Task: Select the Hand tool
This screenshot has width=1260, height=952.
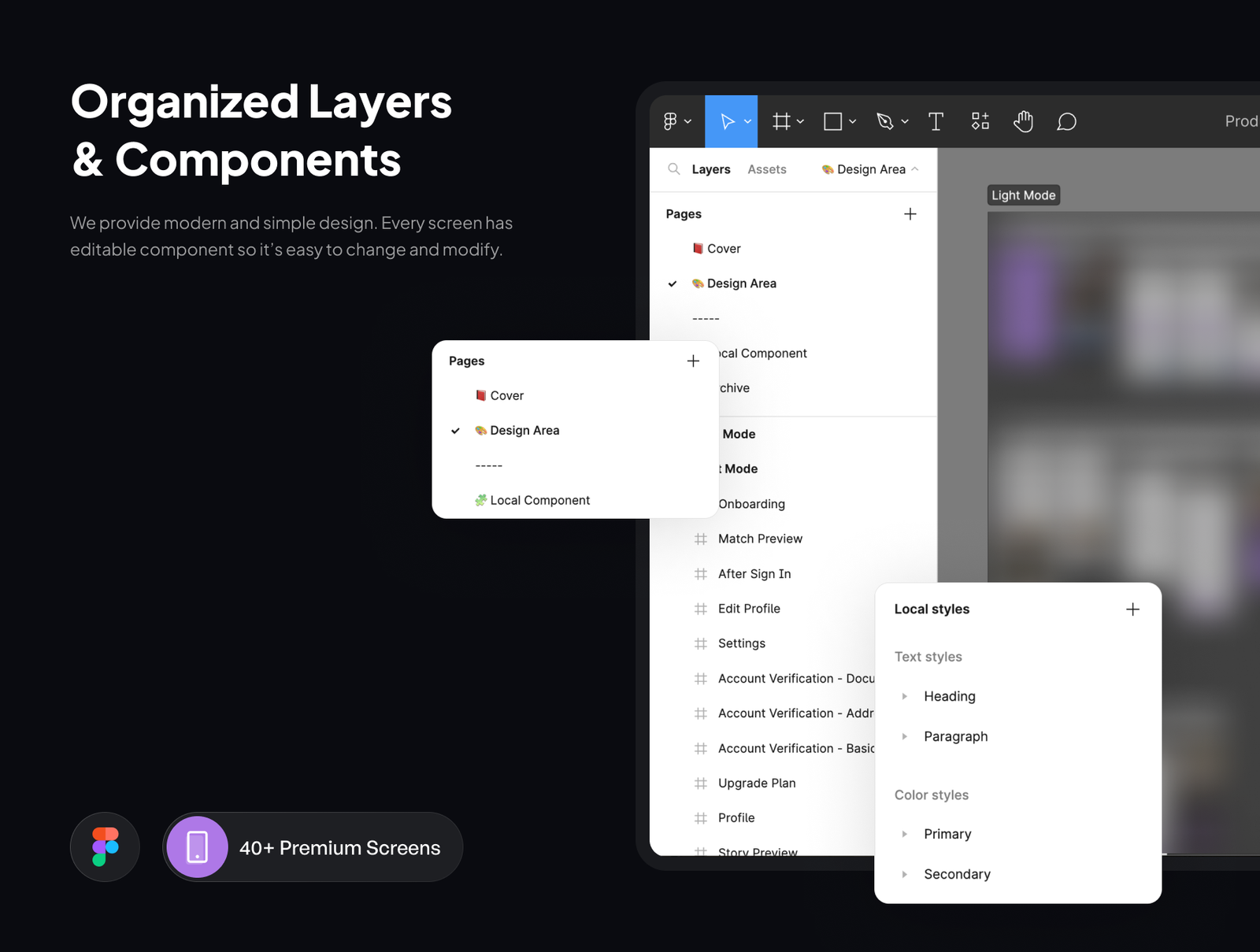Action: point(1023,121)
